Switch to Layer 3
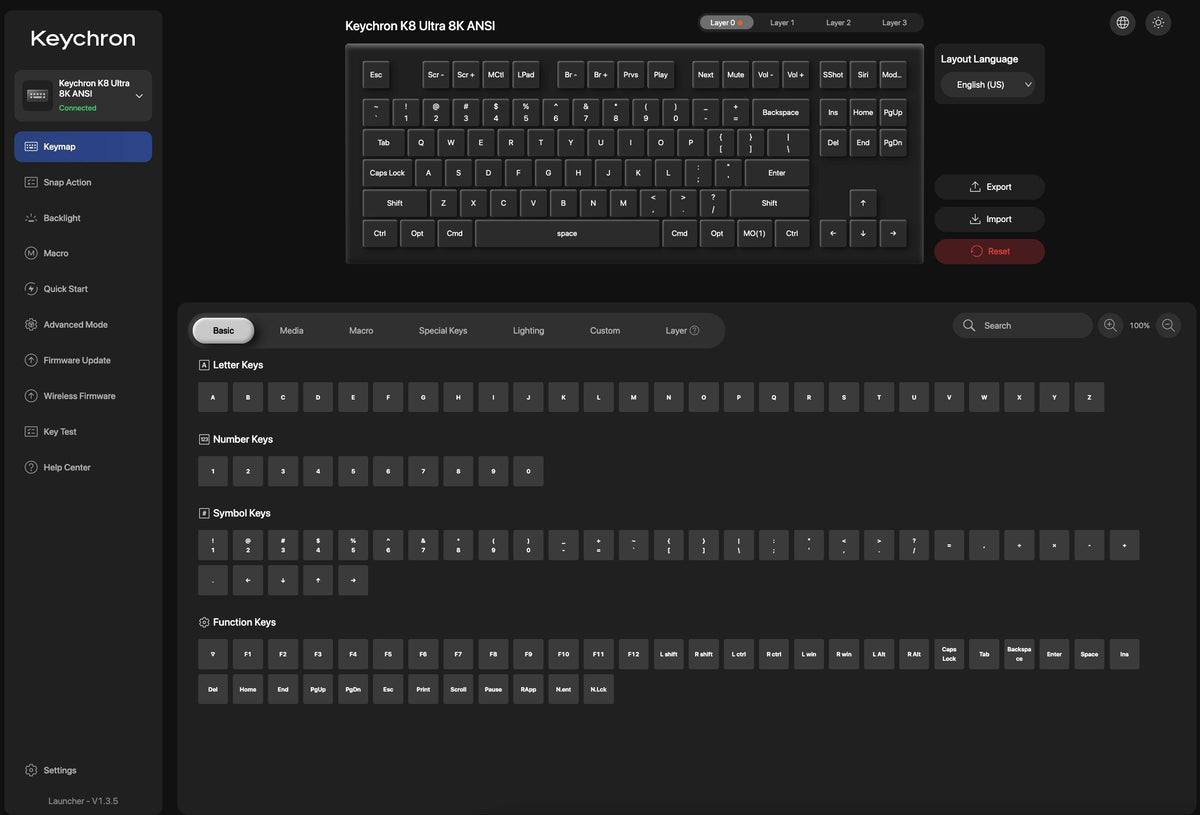Viewport: 1200px width, 815px height. [894, 23]
